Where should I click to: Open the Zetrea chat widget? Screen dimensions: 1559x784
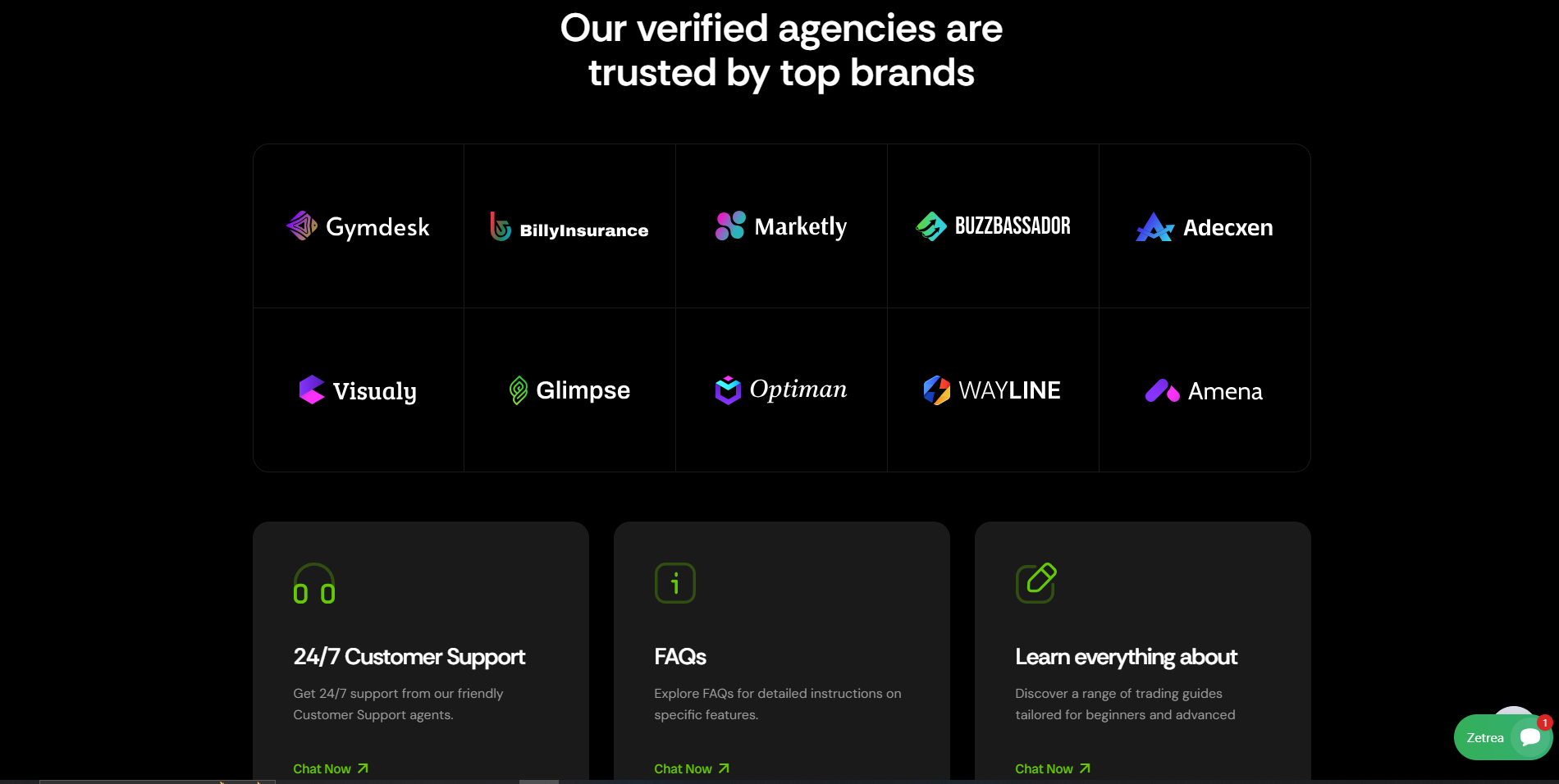pos(1502,737)
